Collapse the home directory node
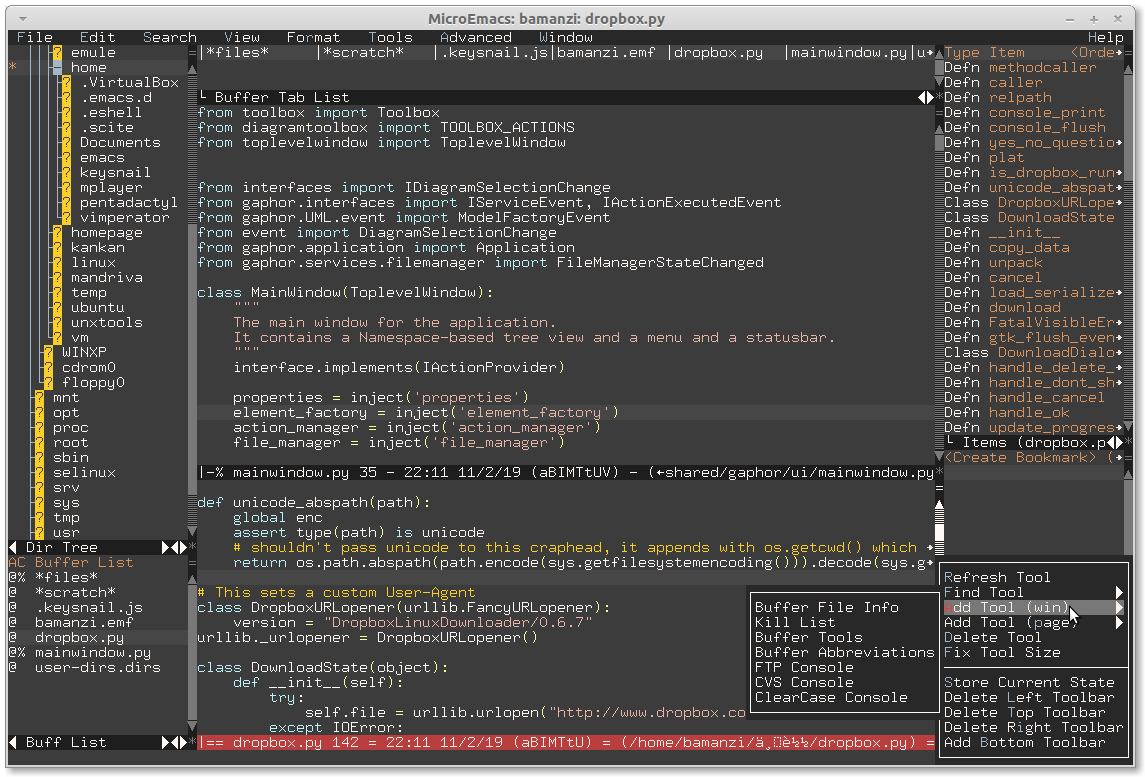 pos(58,68)
